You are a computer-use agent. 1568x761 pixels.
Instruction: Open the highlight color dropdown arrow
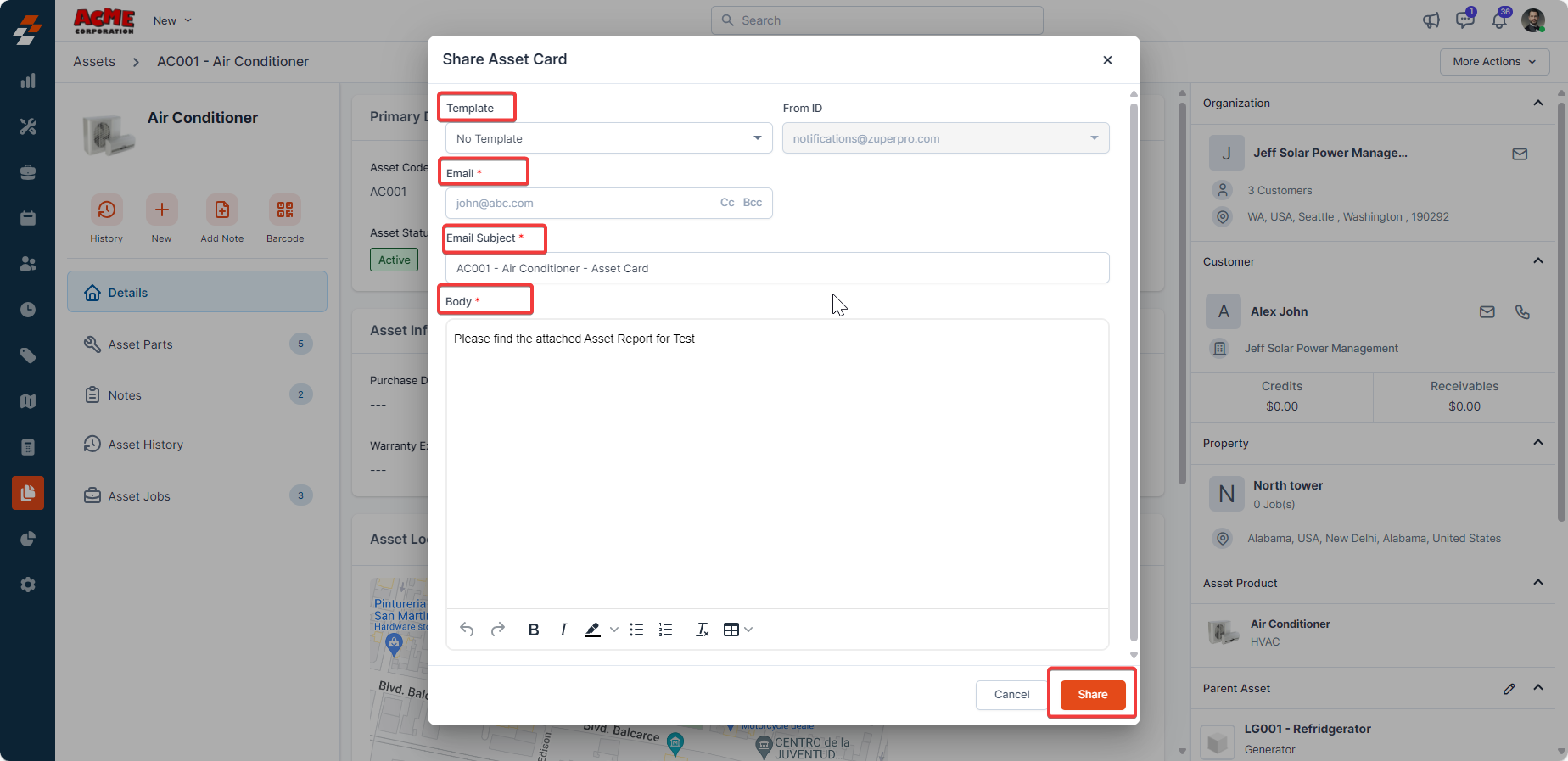click(614, 630)
